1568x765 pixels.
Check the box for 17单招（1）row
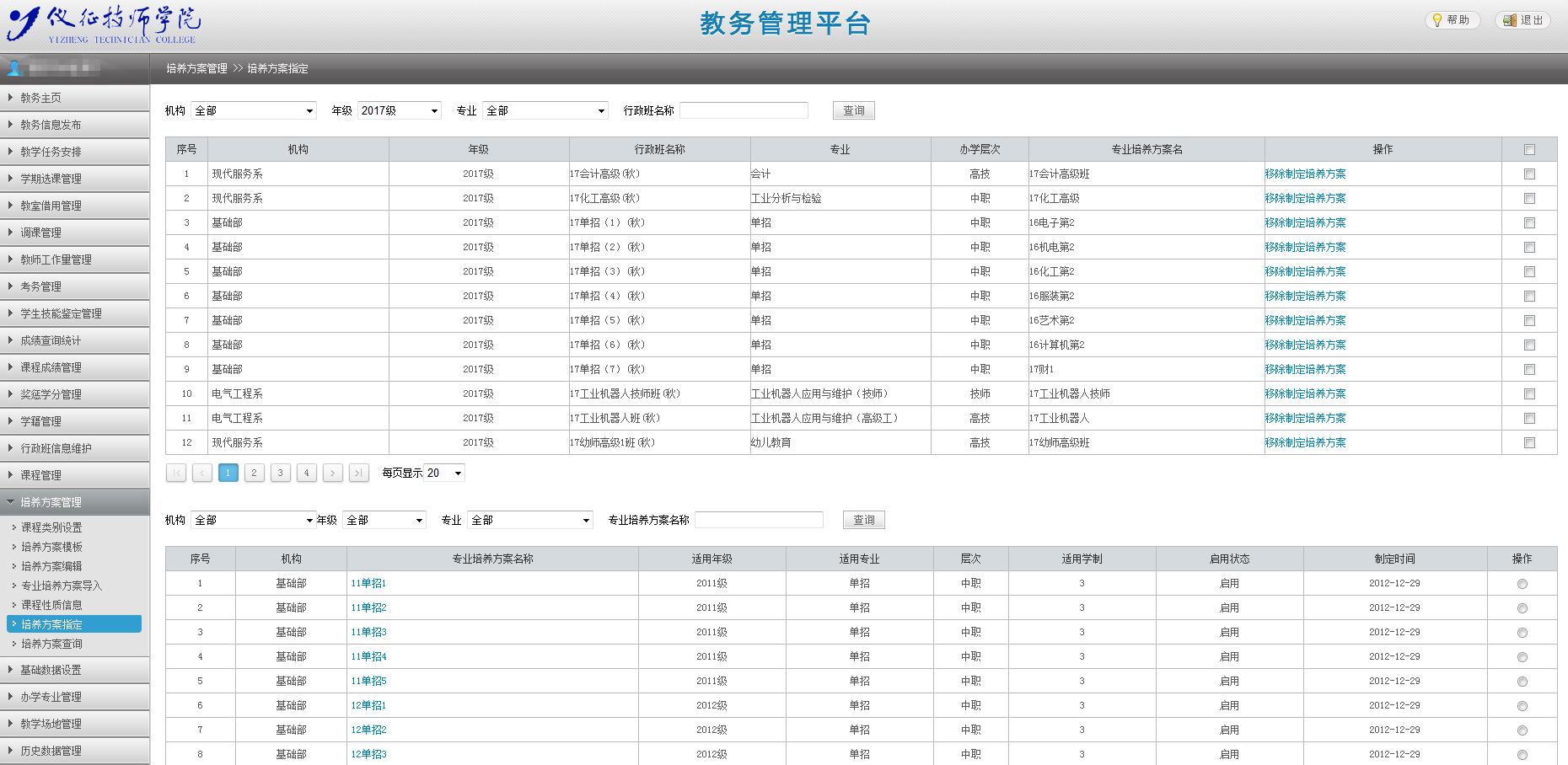click(1529, 223)
